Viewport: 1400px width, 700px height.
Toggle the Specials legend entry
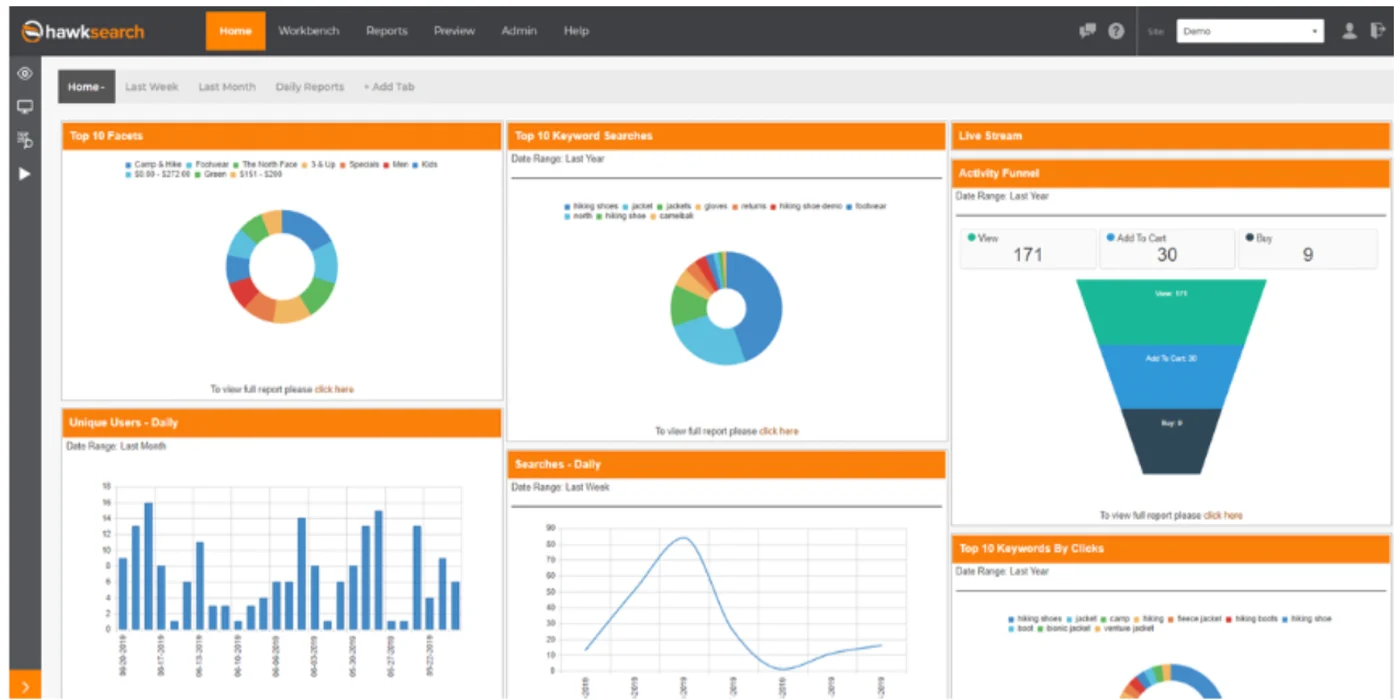tap(360, 164)
